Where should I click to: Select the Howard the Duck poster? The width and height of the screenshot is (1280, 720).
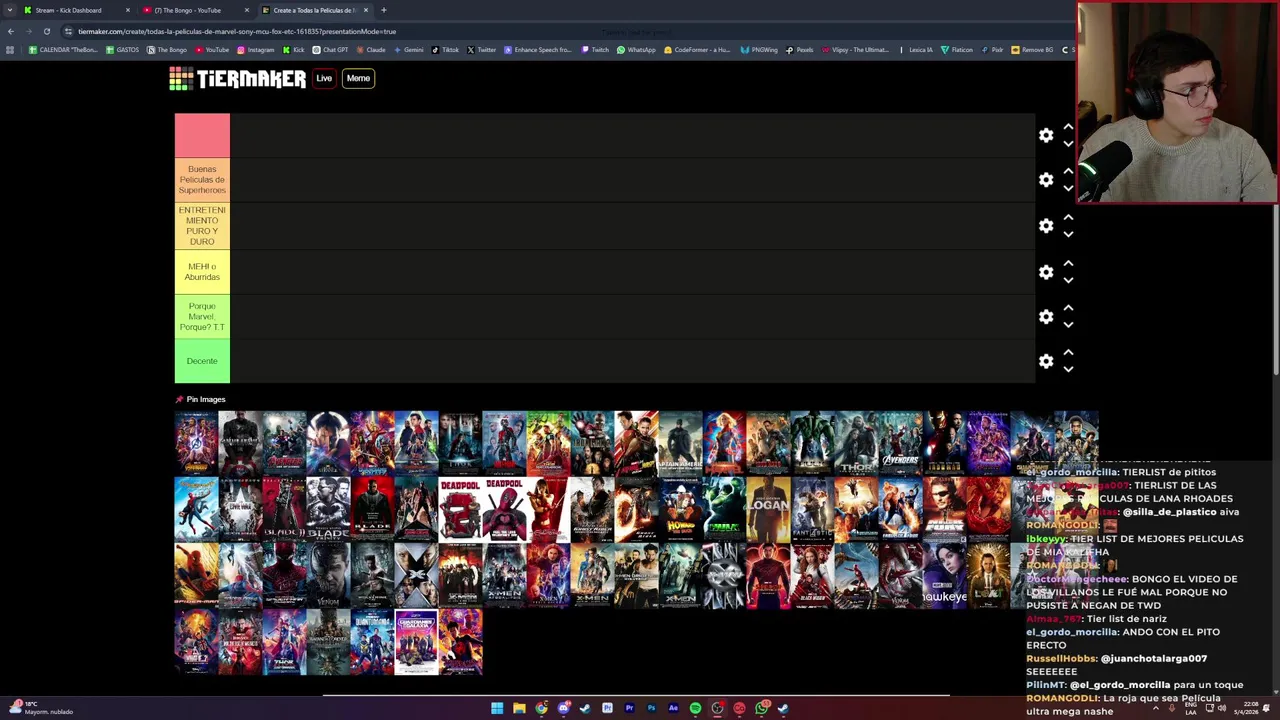[x=680, y=509]
